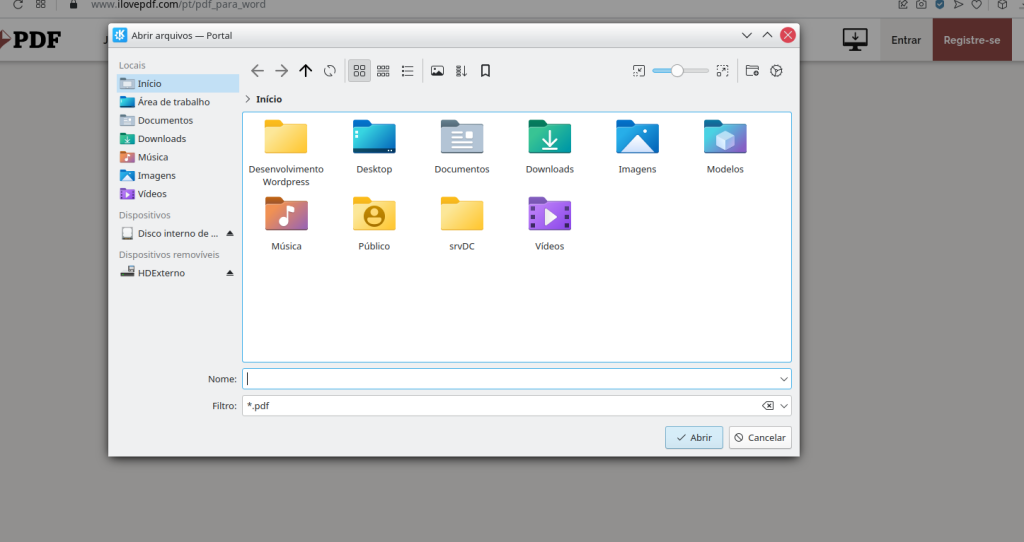Viewport: 1024px width, 542px height.
Task: Click the browser camera snapshot icon
Action: pos(921,5)
